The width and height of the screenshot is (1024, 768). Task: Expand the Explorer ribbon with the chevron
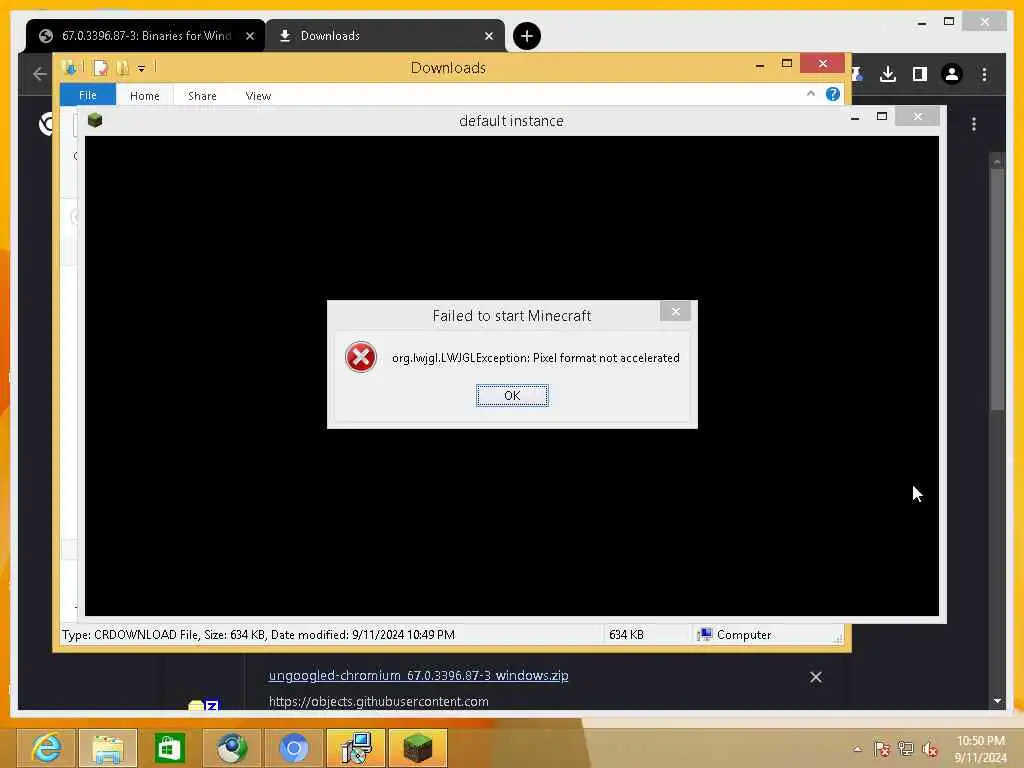pos(810,94)
